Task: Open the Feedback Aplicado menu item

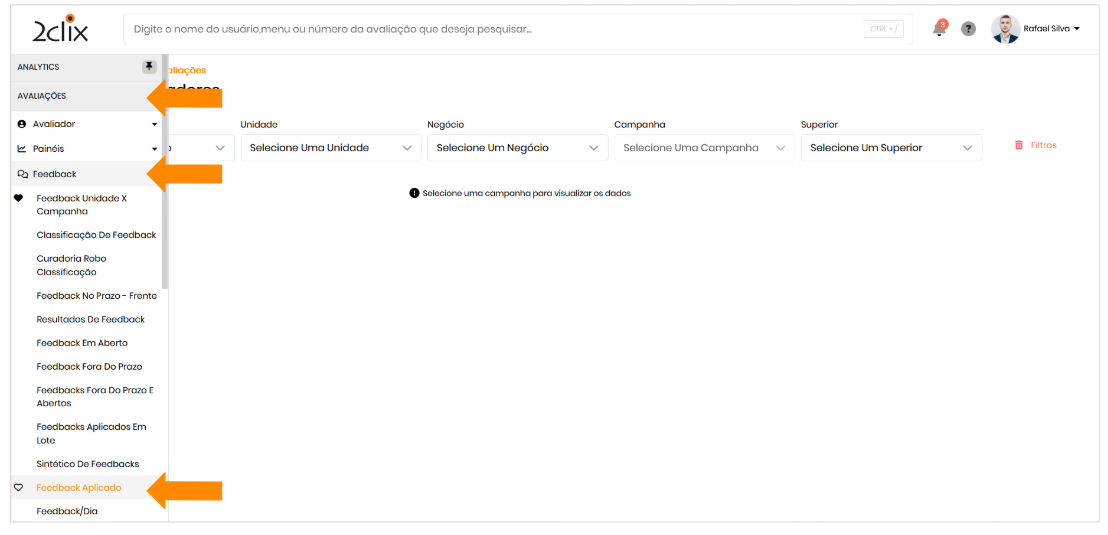Action: point(79,488)
